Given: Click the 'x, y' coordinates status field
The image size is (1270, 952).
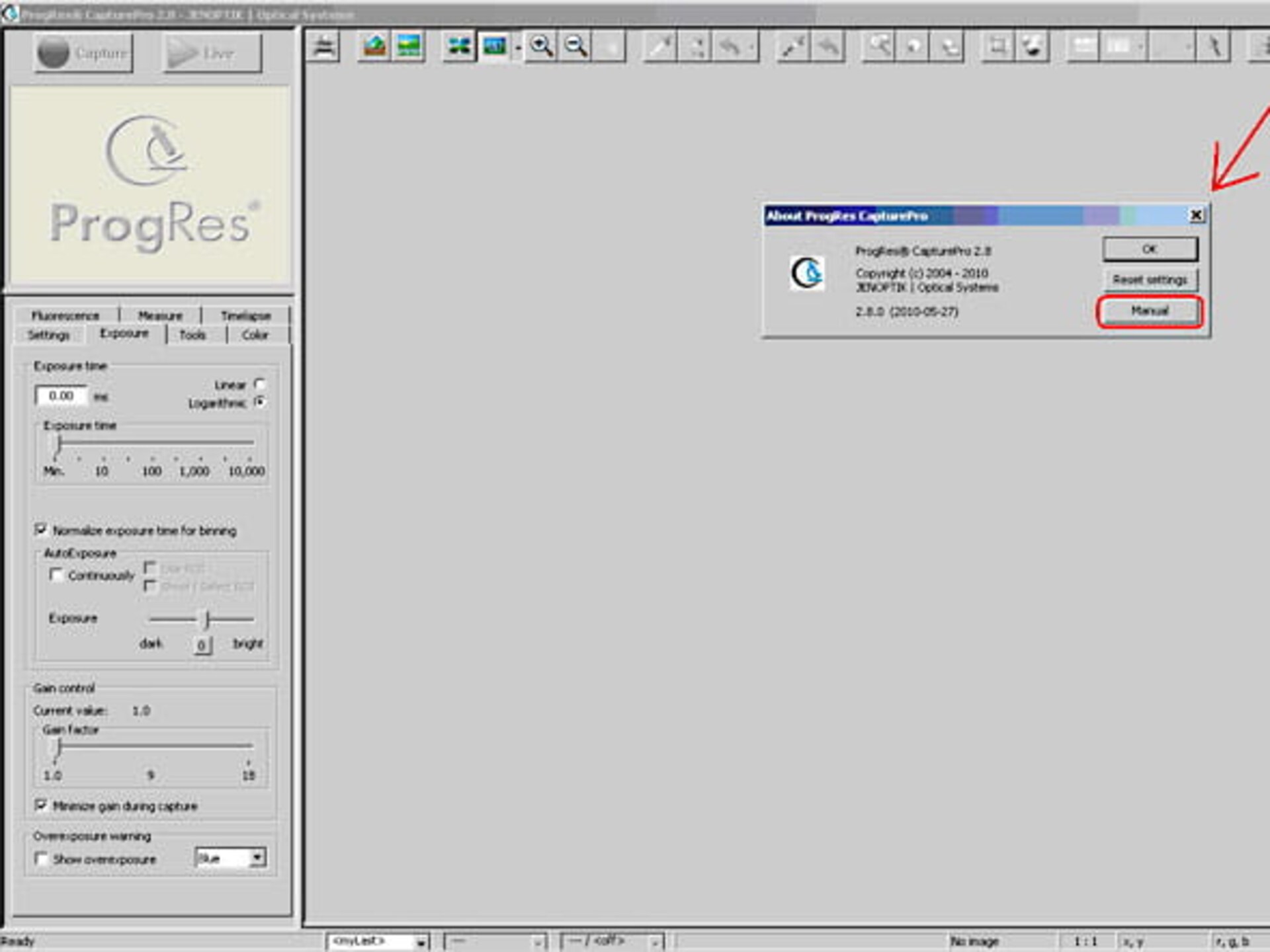Looking at the screenshot, I should tap(1133, 941).
